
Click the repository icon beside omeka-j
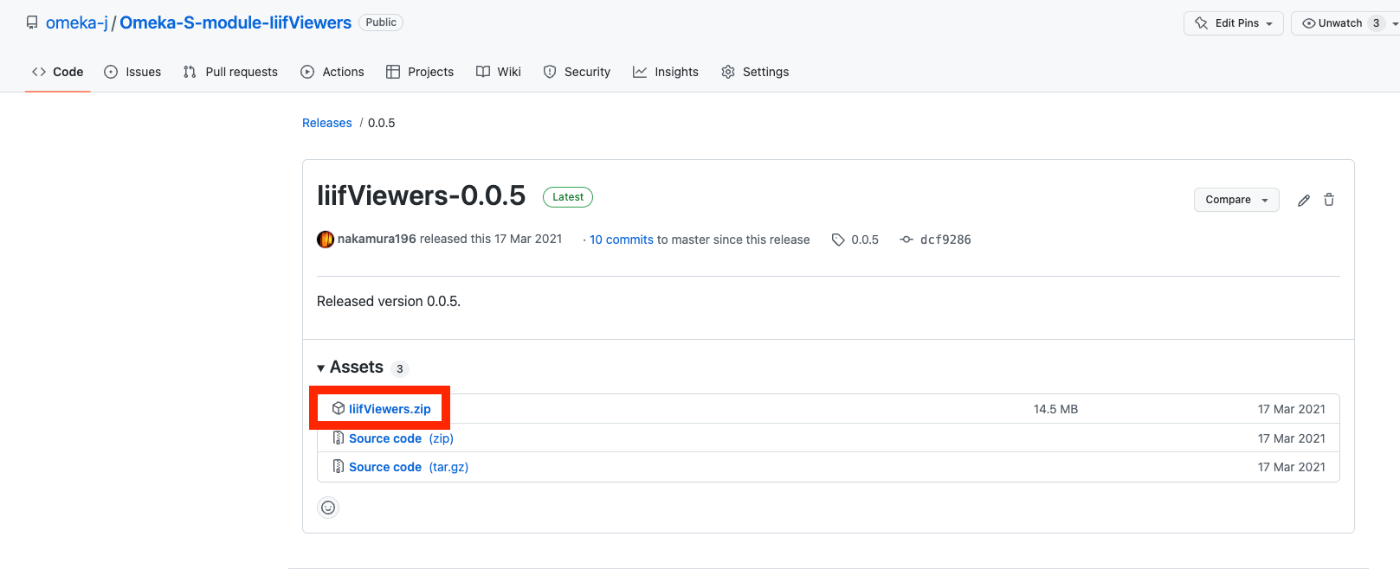(x=32, y=22)
